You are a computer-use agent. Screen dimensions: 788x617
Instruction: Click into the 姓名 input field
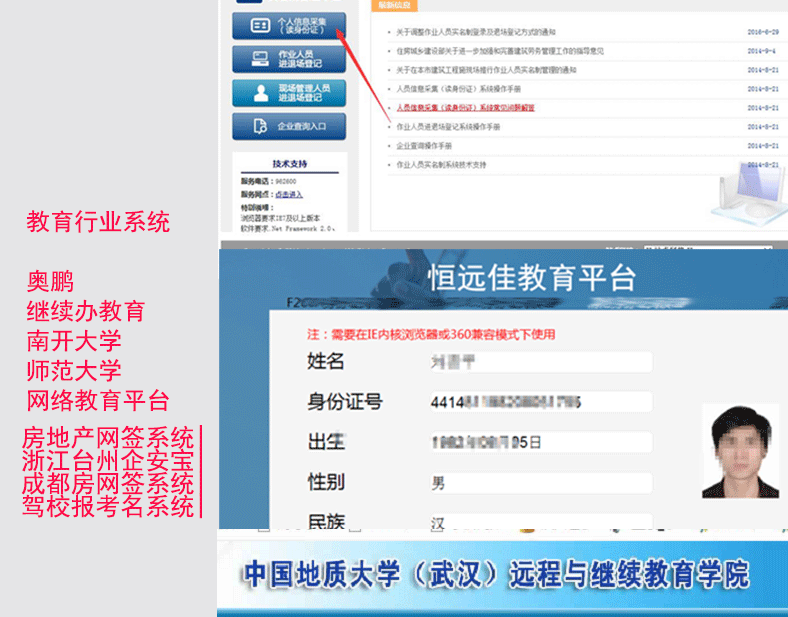541,362
